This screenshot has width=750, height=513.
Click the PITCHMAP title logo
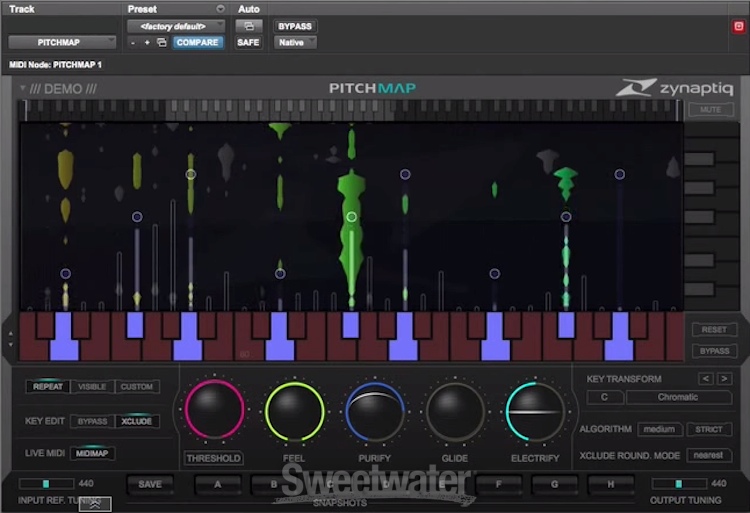coord(373,88)
